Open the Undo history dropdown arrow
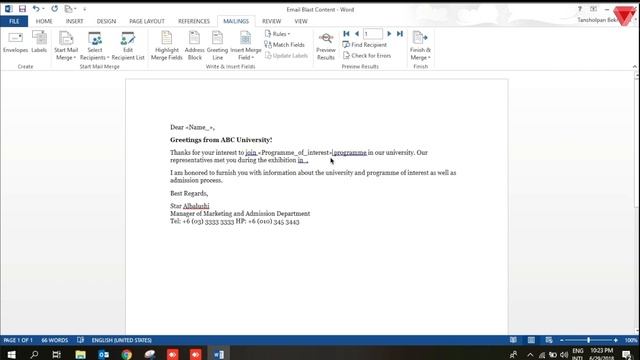This screenshot has width=640, height=360. click(43, 9)
